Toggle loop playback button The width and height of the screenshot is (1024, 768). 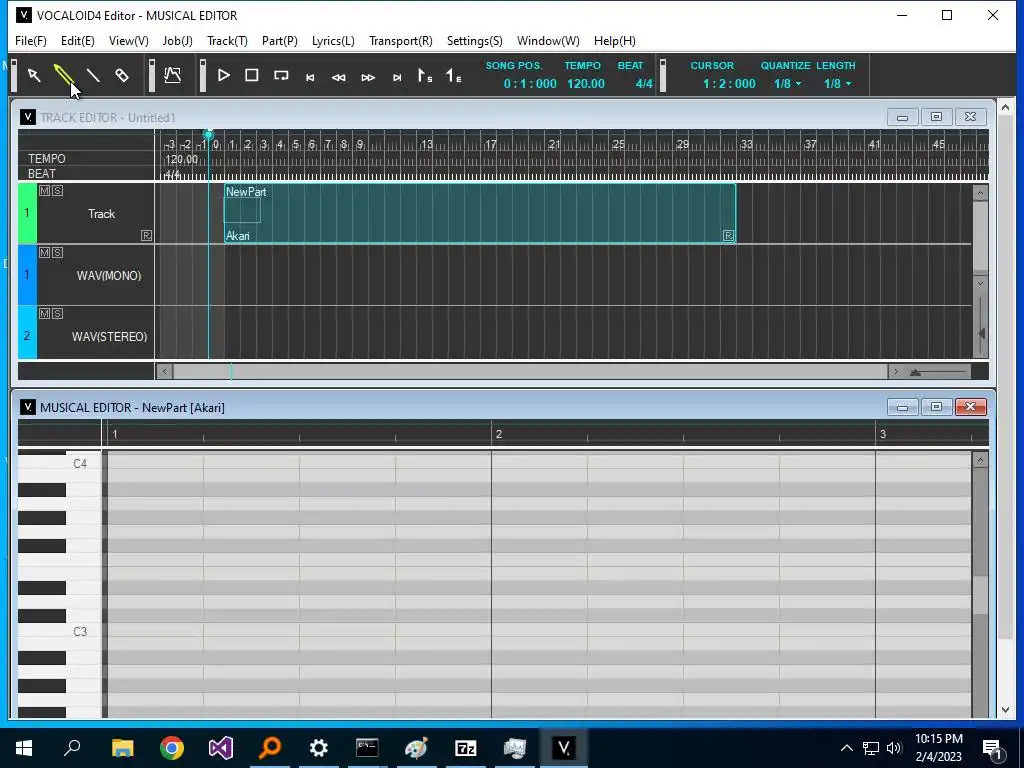[x=281, y=76]
